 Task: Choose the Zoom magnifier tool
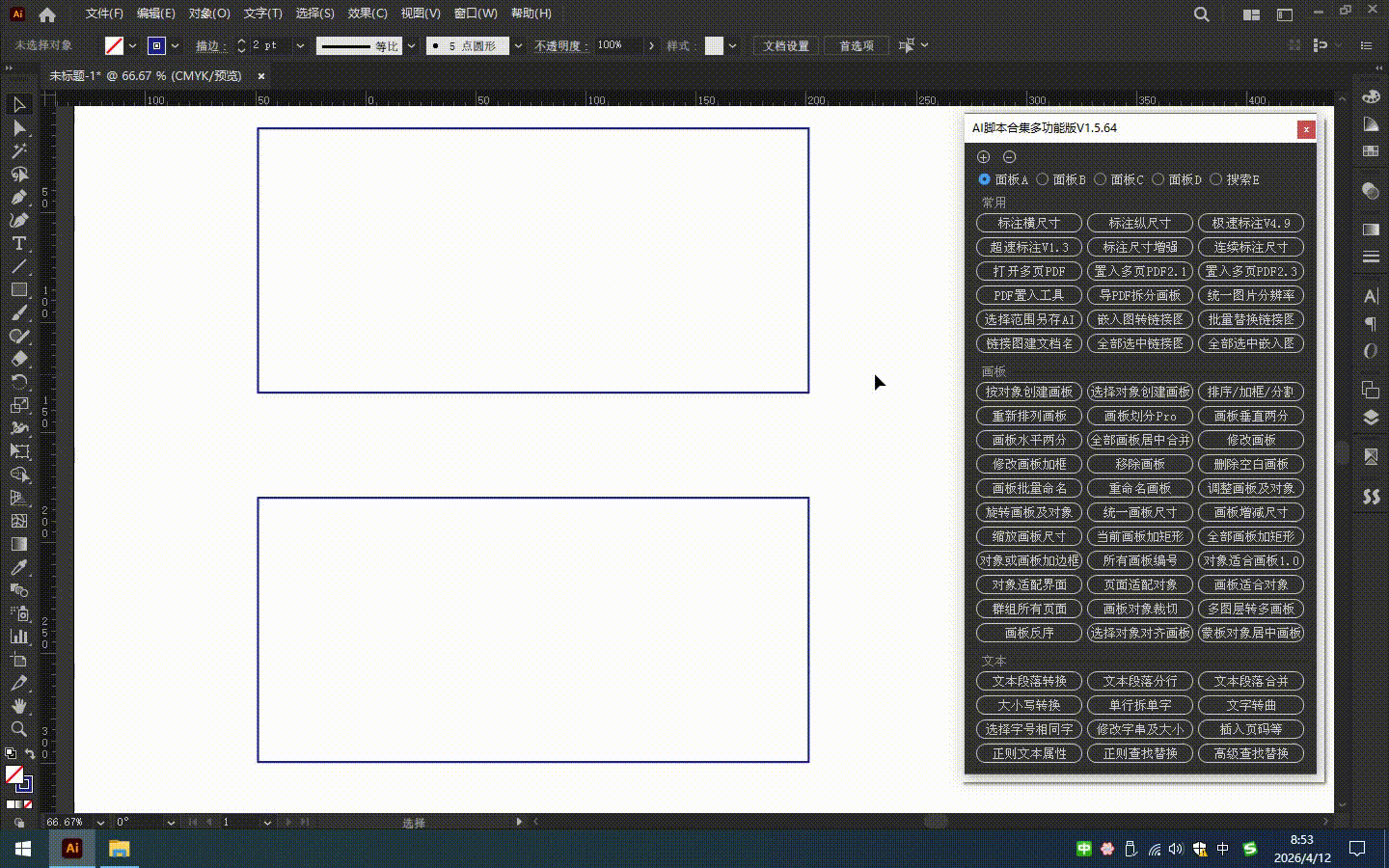click(18, 729)
